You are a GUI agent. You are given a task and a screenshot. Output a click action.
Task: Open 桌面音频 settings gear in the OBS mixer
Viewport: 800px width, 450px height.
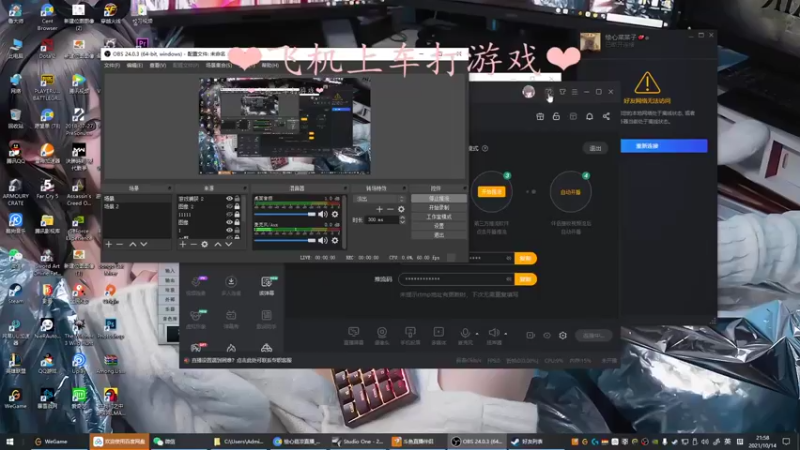(x=335, y=214)
